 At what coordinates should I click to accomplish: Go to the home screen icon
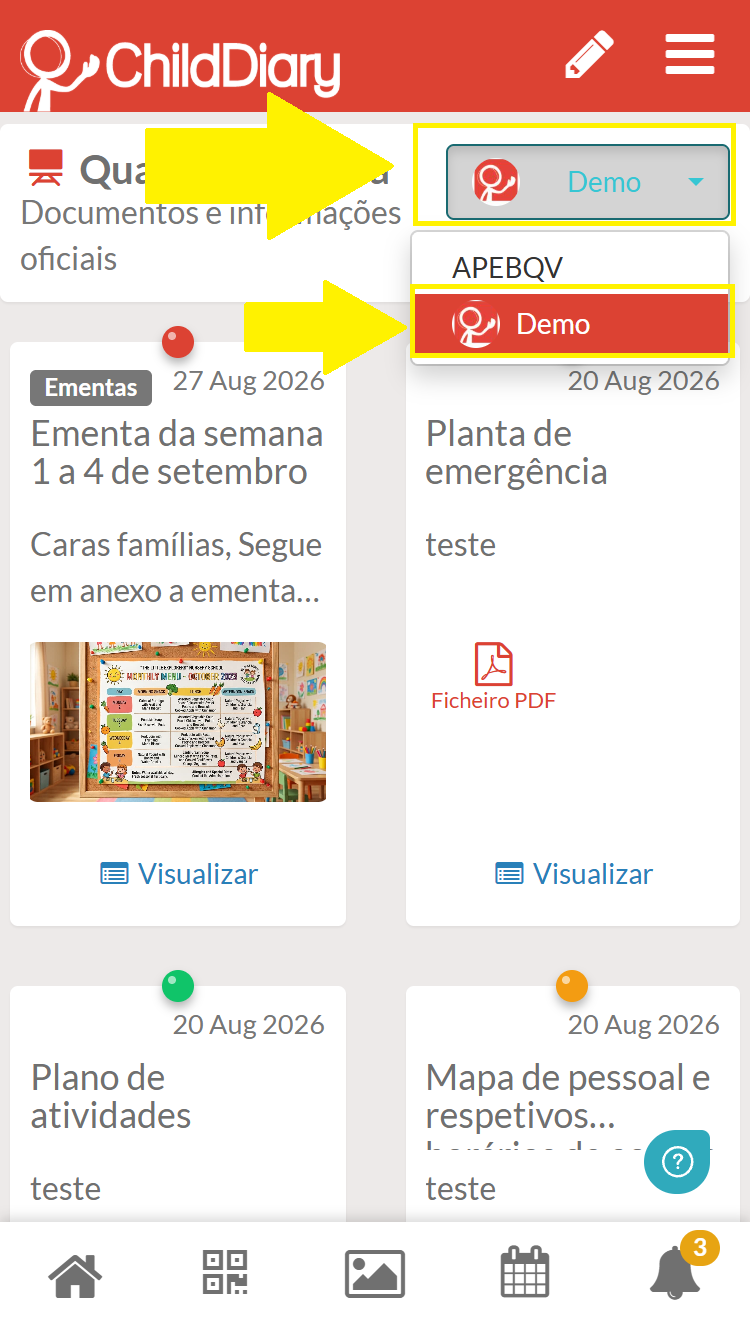76,1275
